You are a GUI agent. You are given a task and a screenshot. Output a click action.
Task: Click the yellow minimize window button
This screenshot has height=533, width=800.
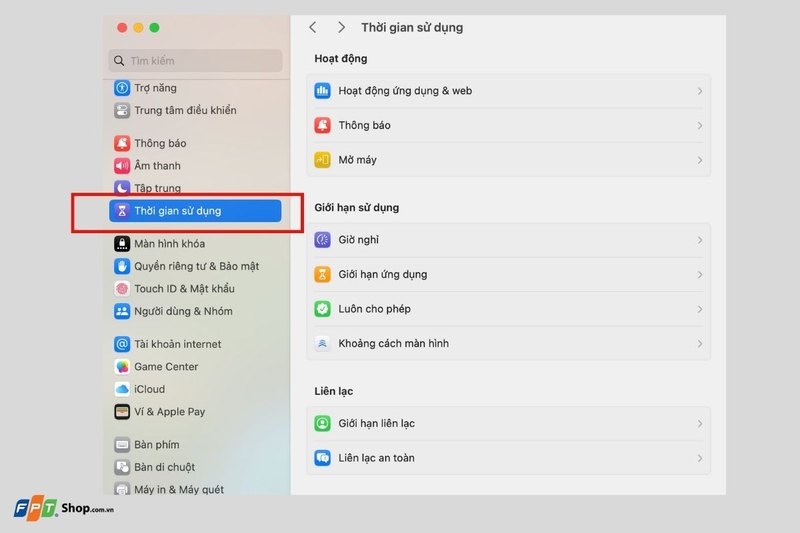[x=138, y=28]
